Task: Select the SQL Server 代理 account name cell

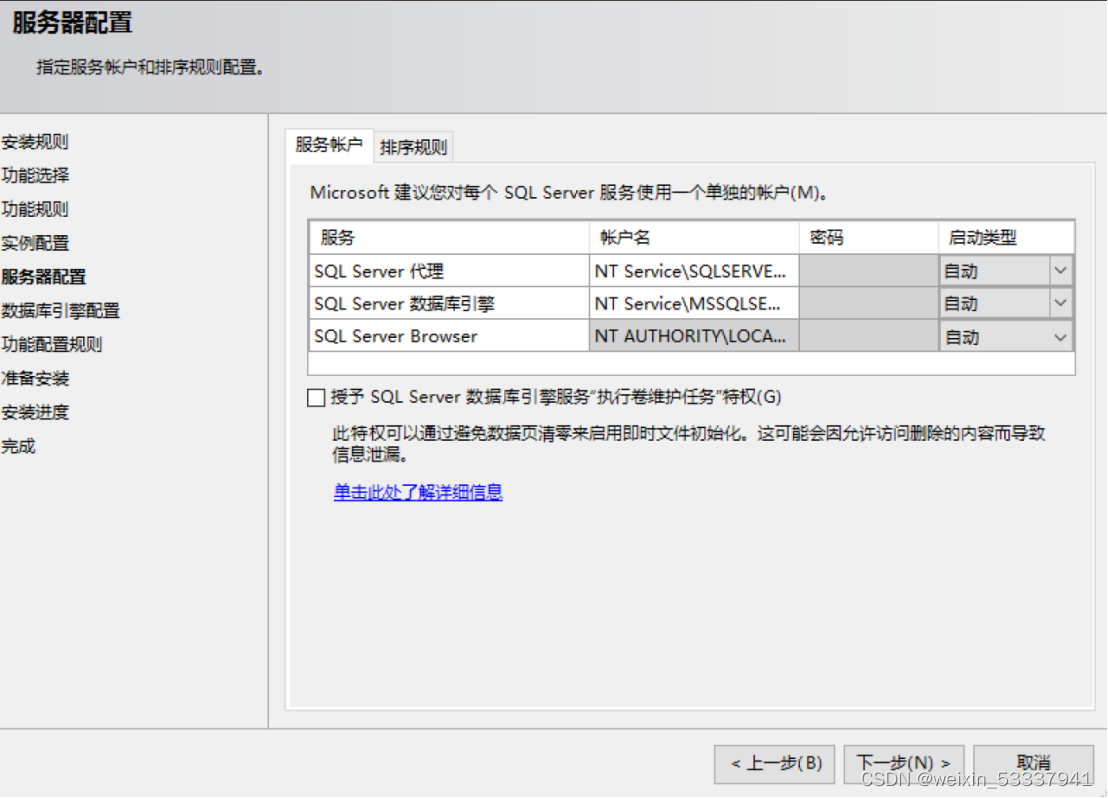Action: click(694, 271)
